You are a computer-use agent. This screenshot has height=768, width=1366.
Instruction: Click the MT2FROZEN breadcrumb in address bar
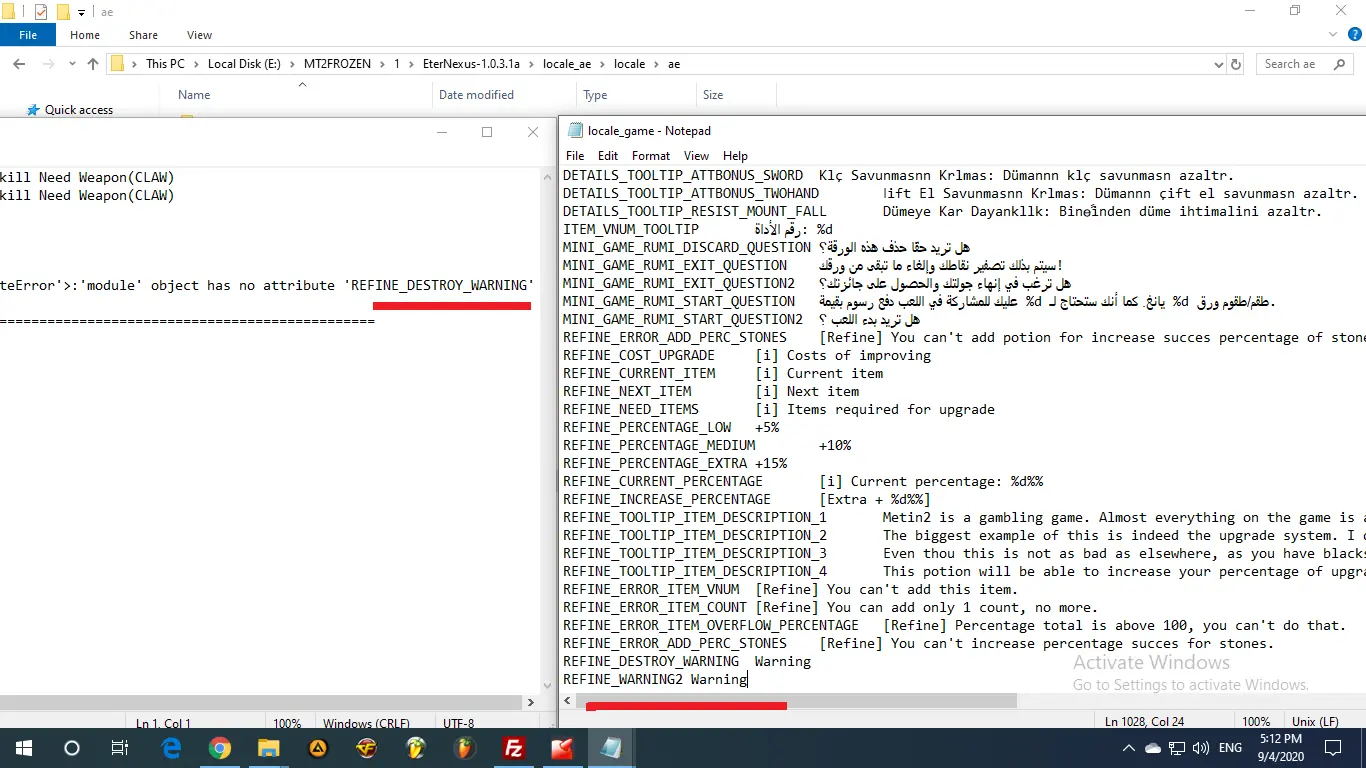(337, 64)
